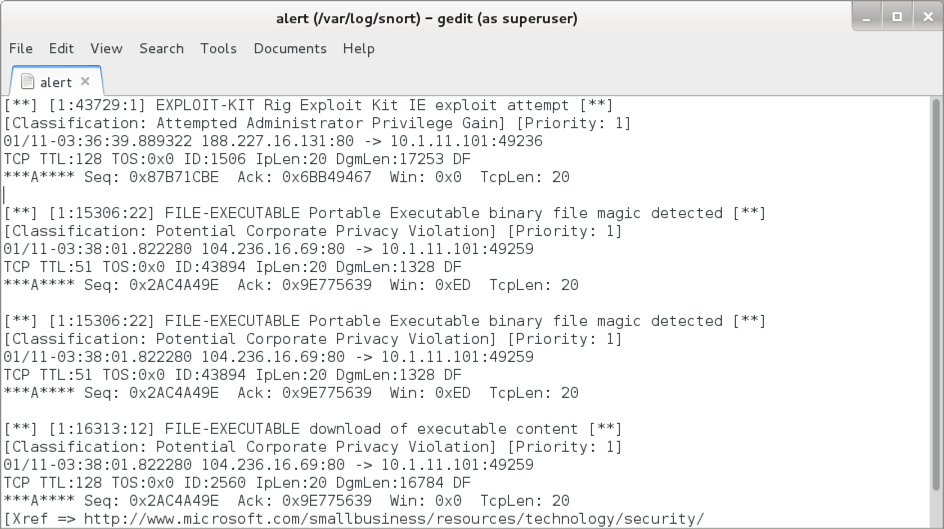This screenshot has width=944, height=529.
Task: Click the Xref microsoft.com URL text
Action: (393, 518)
